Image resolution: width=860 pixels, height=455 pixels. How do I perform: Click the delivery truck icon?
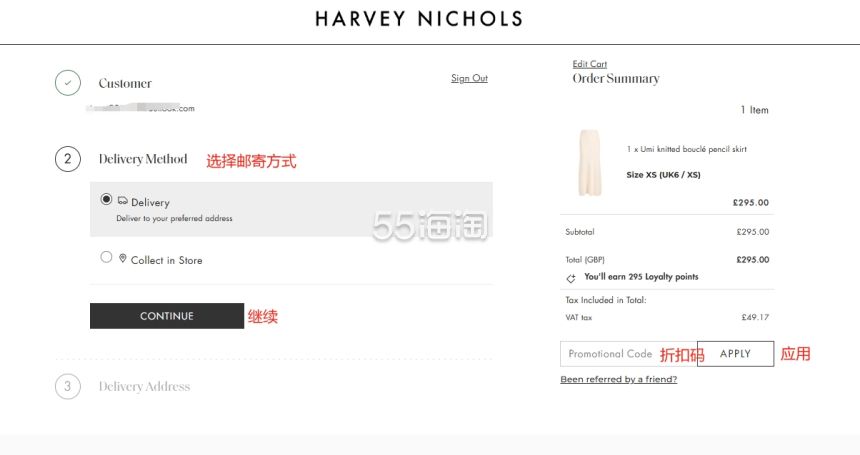click(123, 201)
